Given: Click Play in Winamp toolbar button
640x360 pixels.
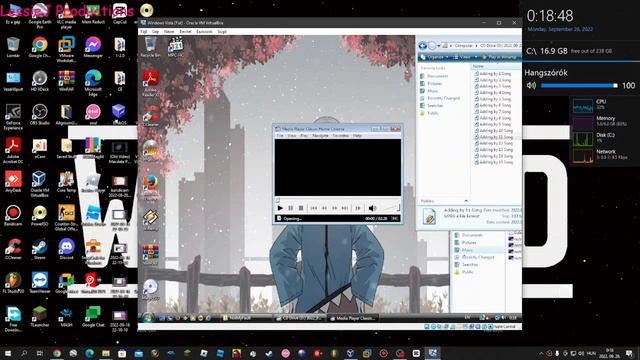Looking at the screenshot, I should pos(500,57).
